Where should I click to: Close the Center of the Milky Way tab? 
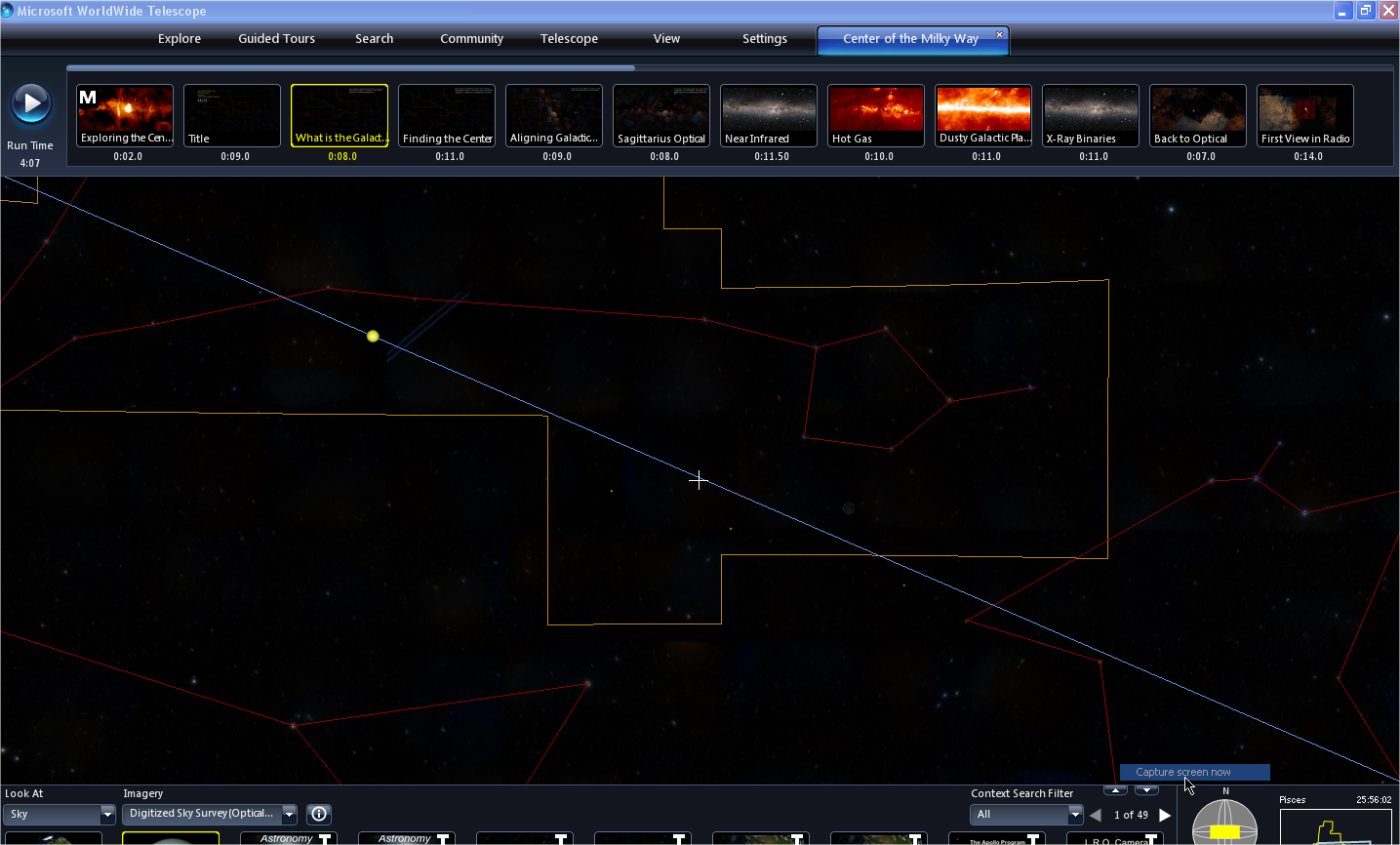click(x=999, y=34)
